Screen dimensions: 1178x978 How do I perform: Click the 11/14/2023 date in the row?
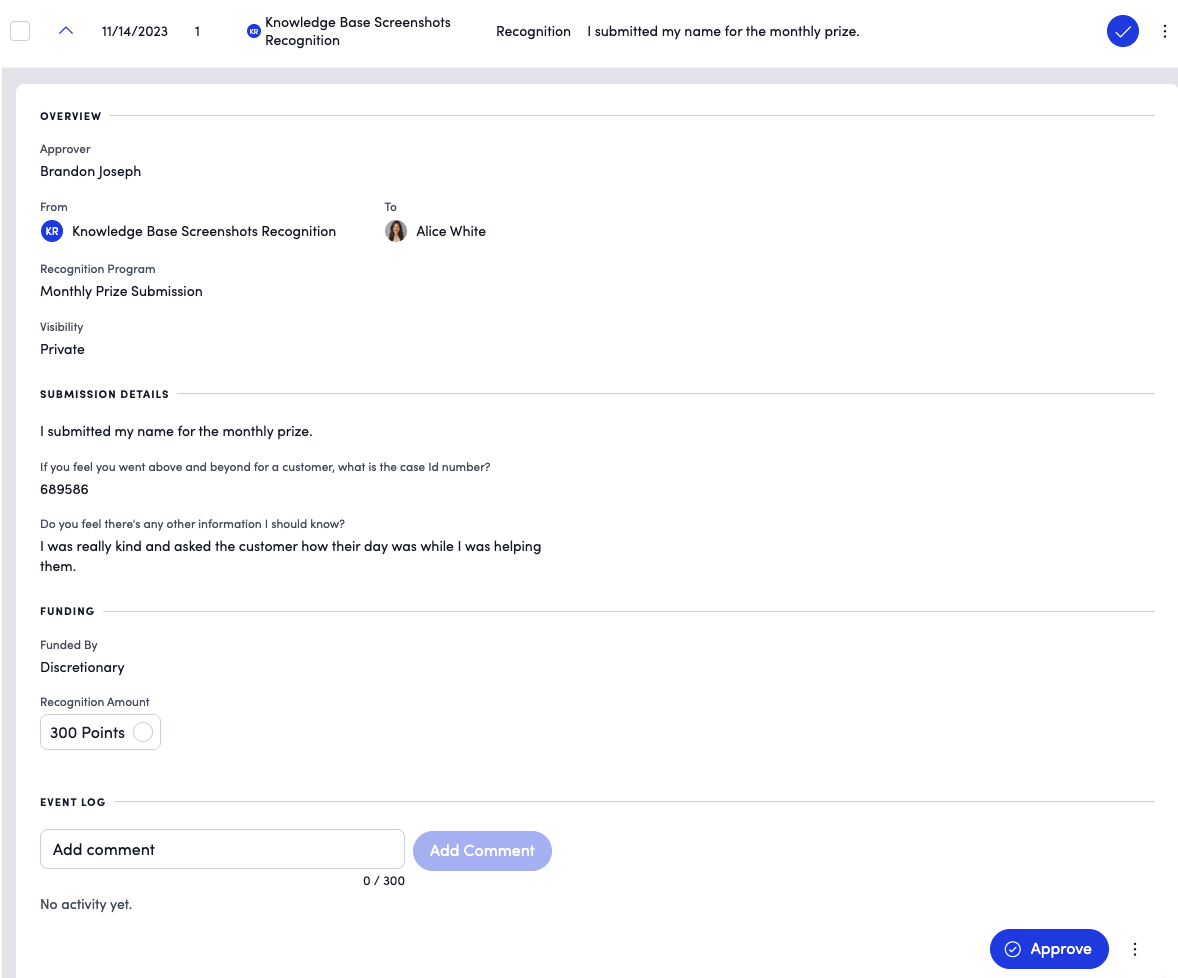[x=134, y=32]
